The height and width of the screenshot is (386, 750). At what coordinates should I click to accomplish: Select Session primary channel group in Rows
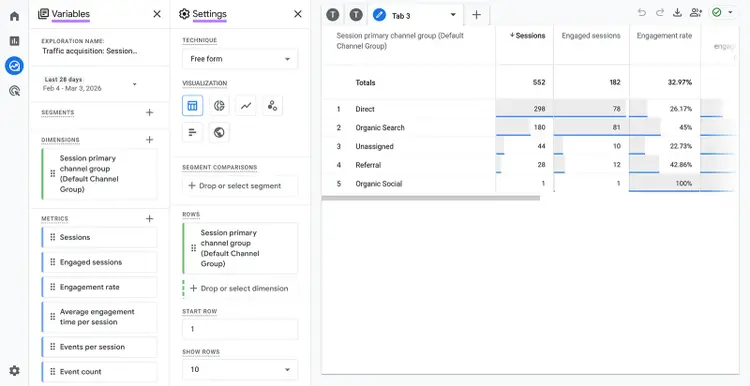240,248
